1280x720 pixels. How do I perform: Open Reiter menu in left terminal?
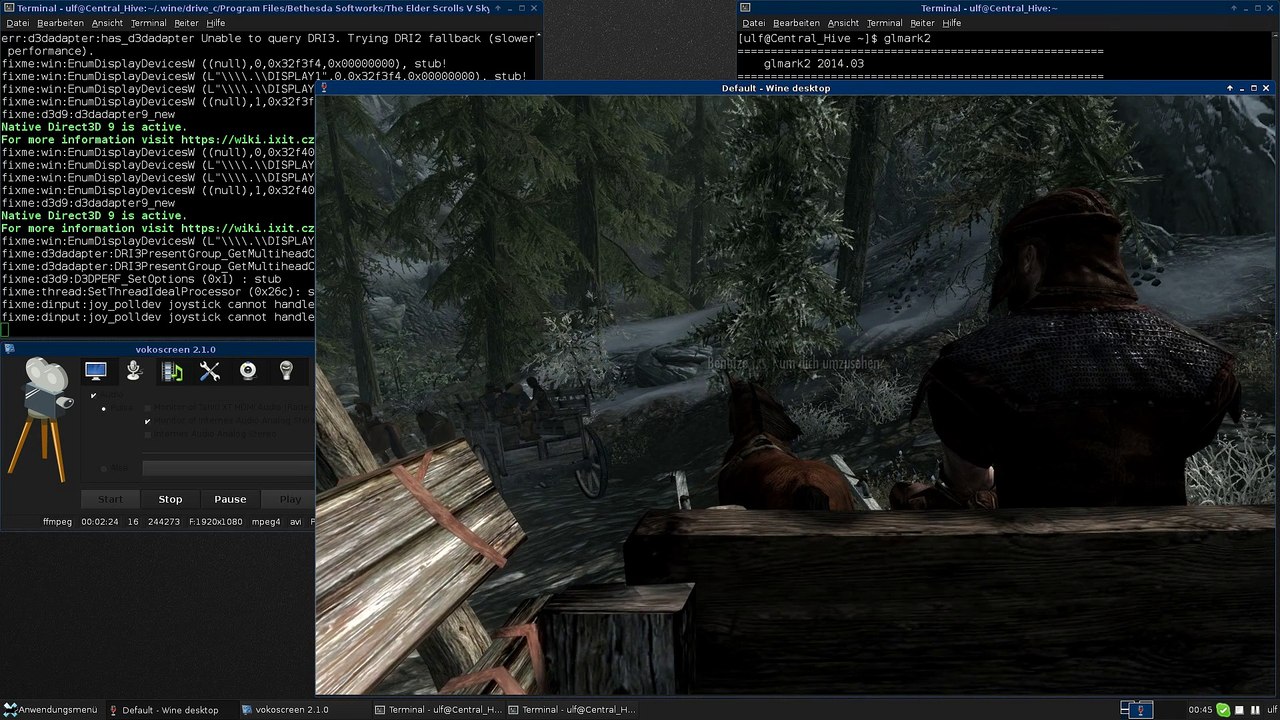click(x=186, y=23)
